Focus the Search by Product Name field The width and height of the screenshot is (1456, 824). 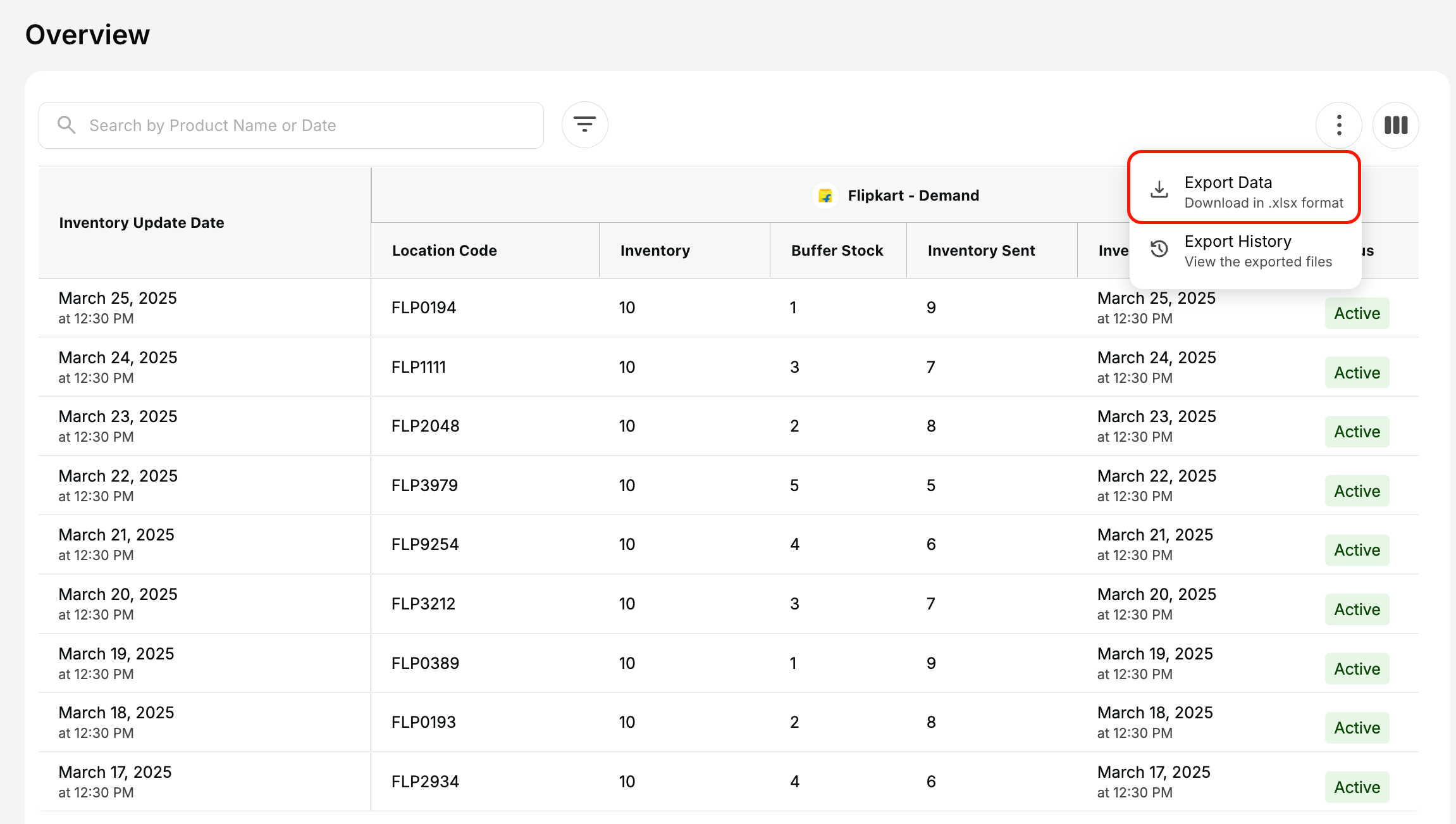[x=292, y=125]
